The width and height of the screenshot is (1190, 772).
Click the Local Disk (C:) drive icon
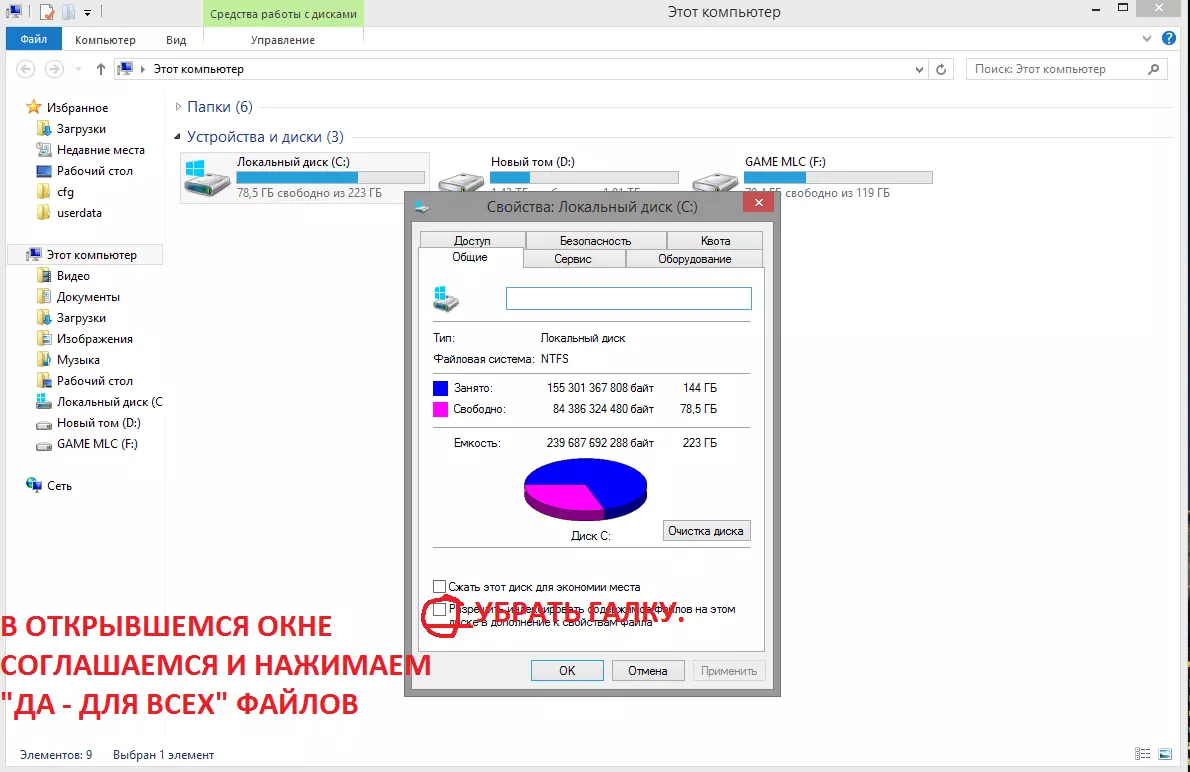pyautogui.click(x=207, y=178)
